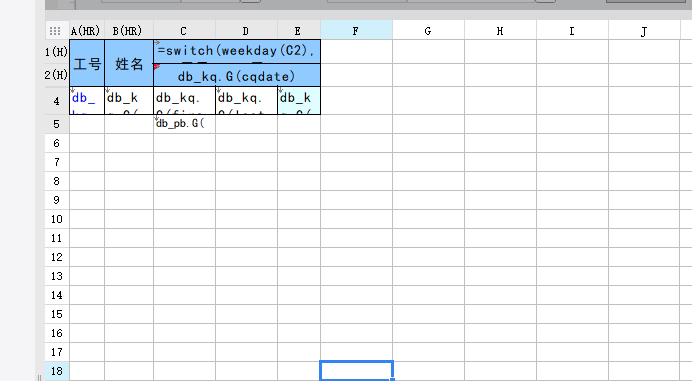Select row header 1(H)
The width and height of the screenshot is (692, 381).
click(x=56, y=52)
